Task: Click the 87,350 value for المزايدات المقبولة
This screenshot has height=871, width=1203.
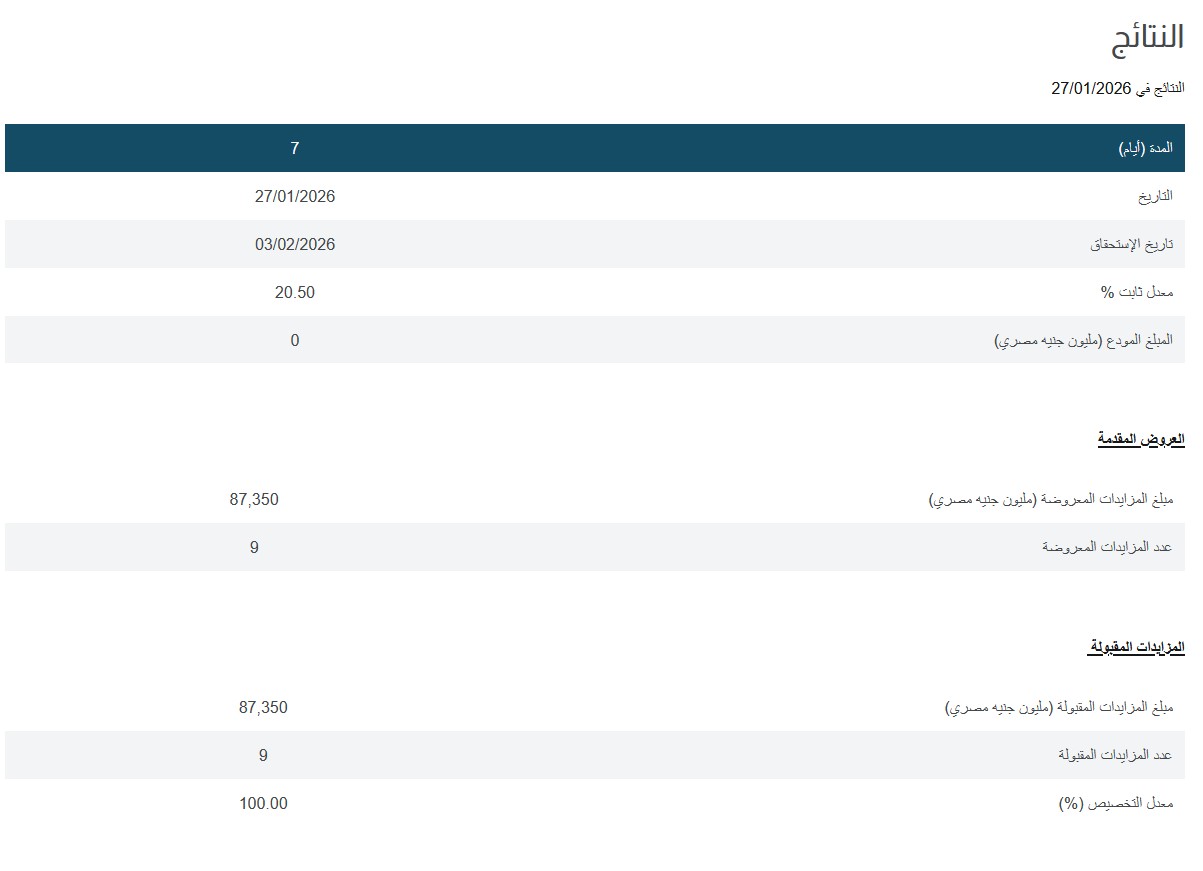Action: click(x=263, y=707)
